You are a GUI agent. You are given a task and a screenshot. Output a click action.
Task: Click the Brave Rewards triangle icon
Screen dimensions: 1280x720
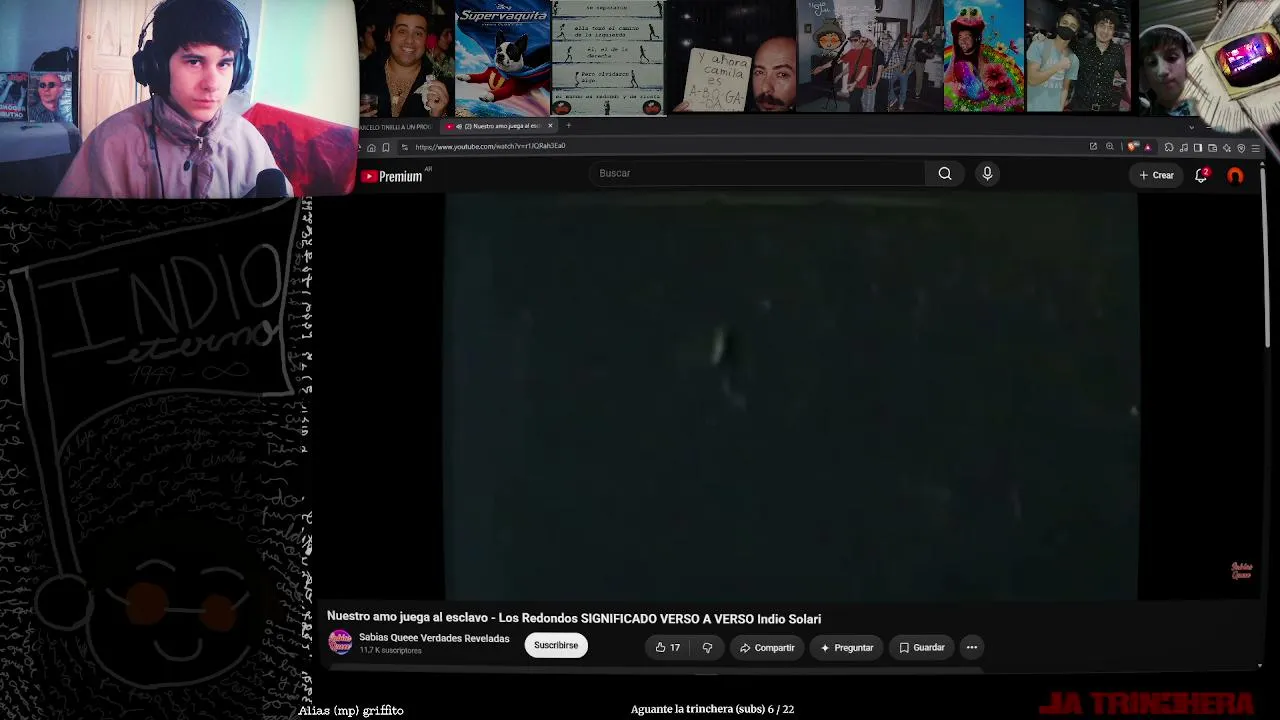tap(1147, 147)
